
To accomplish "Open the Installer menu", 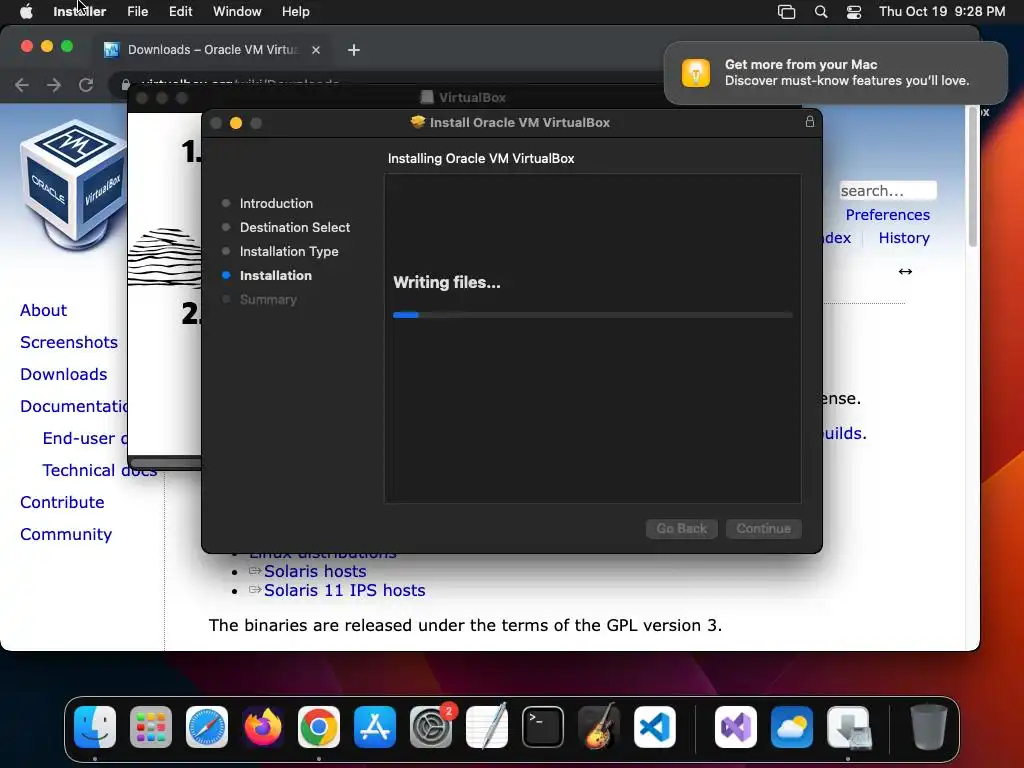I will point(80,12).
